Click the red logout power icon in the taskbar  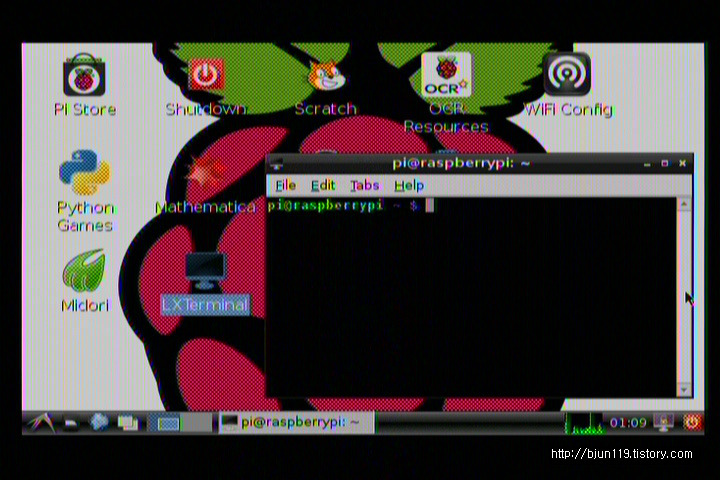(692, 423)
